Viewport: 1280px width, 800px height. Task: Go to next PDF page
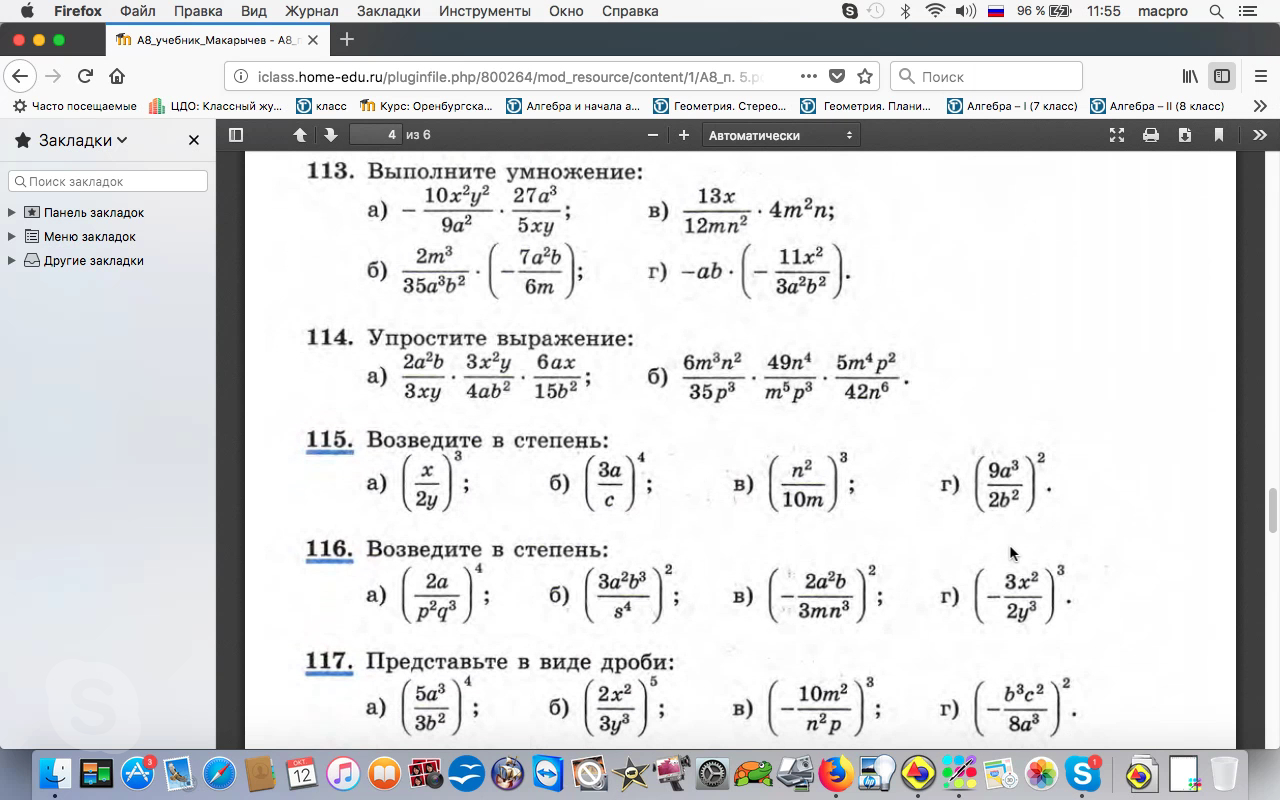[x=331, y=135]
